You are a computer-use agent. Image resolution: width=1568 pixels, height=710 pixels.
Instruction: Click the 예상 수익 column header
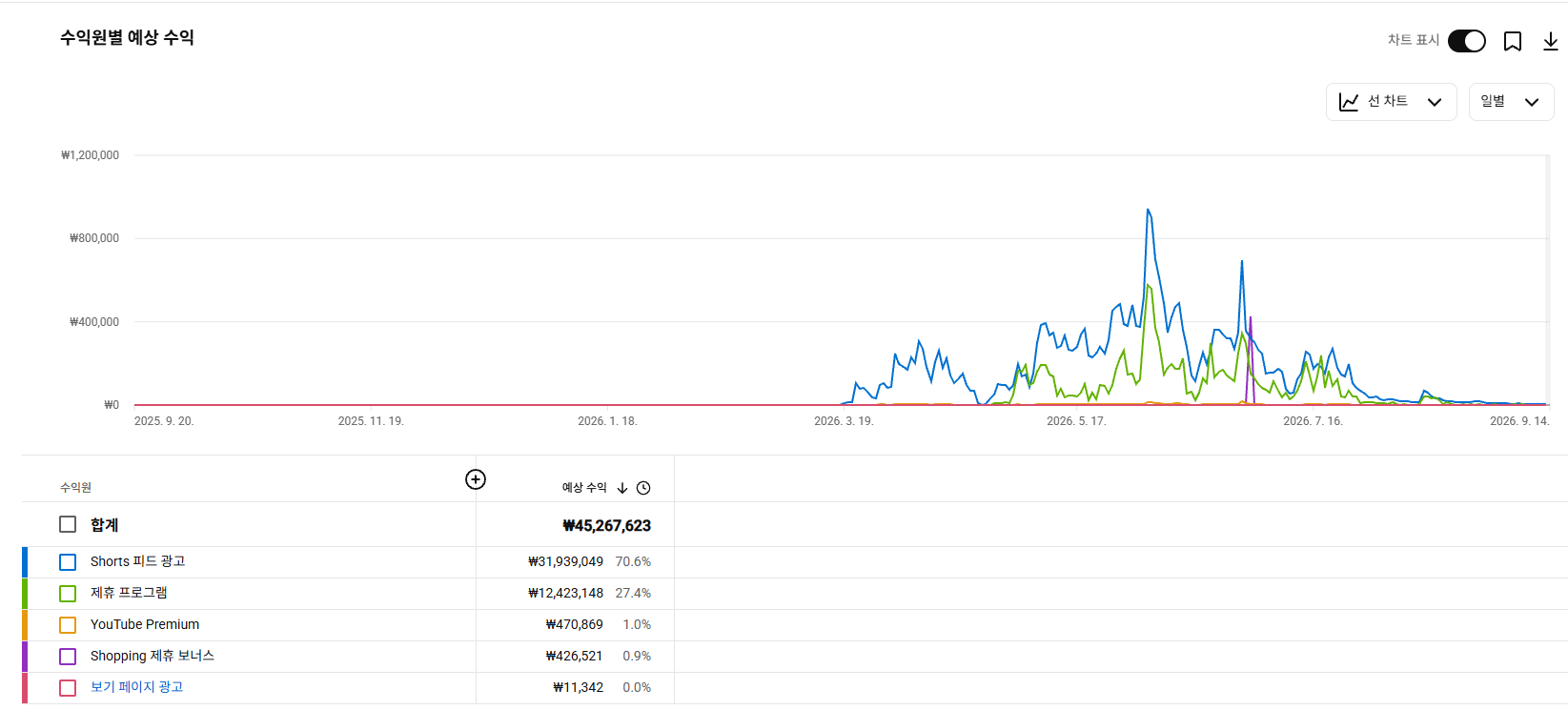click(584, 488)
